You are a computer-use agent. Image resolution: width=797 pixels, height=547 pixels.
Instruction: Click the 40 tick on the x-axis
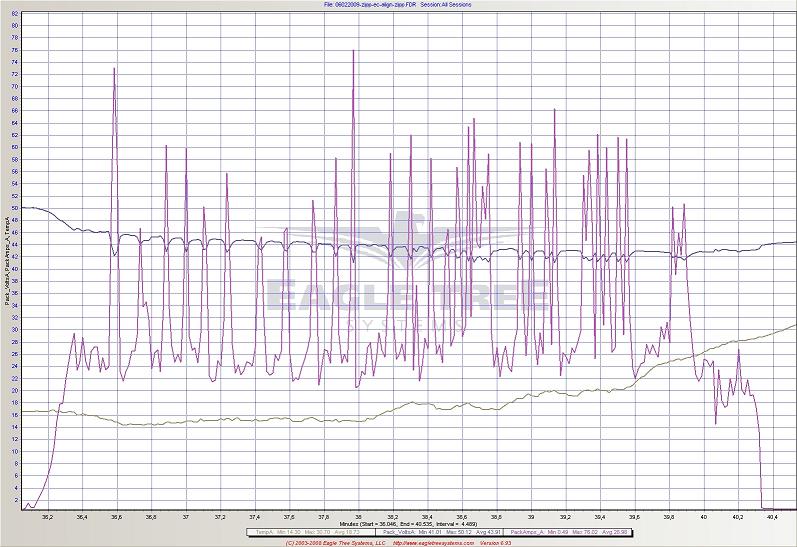(x=704, y=517)
